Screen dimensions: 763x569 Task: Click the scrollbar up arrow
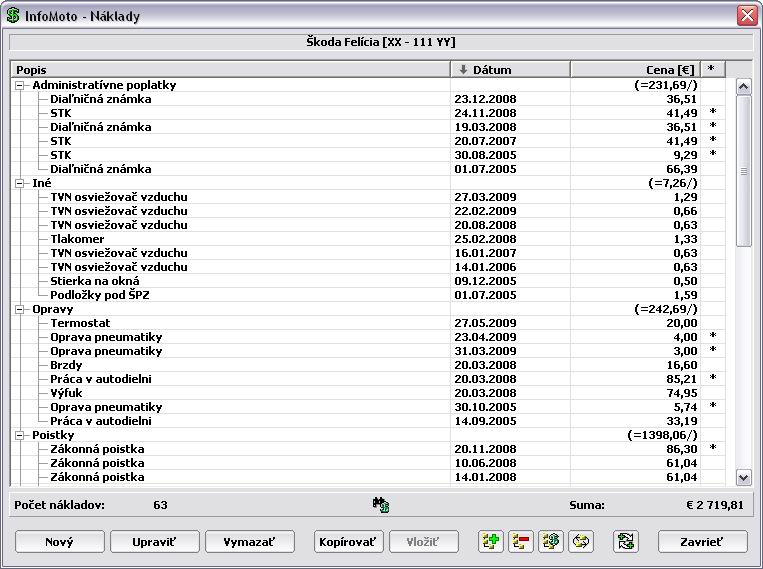tap(743, 87)
